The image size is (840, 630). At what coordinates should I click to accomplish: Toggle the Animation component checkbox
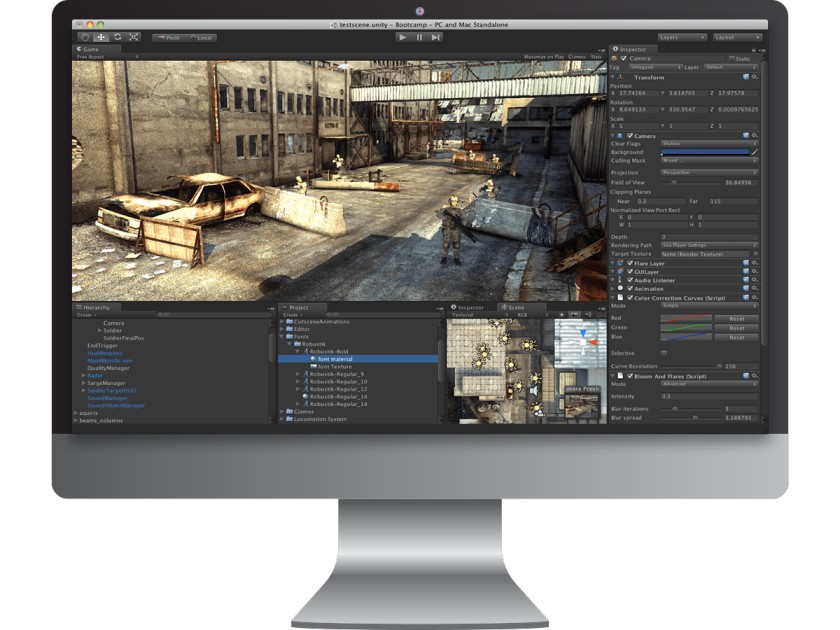630,289
